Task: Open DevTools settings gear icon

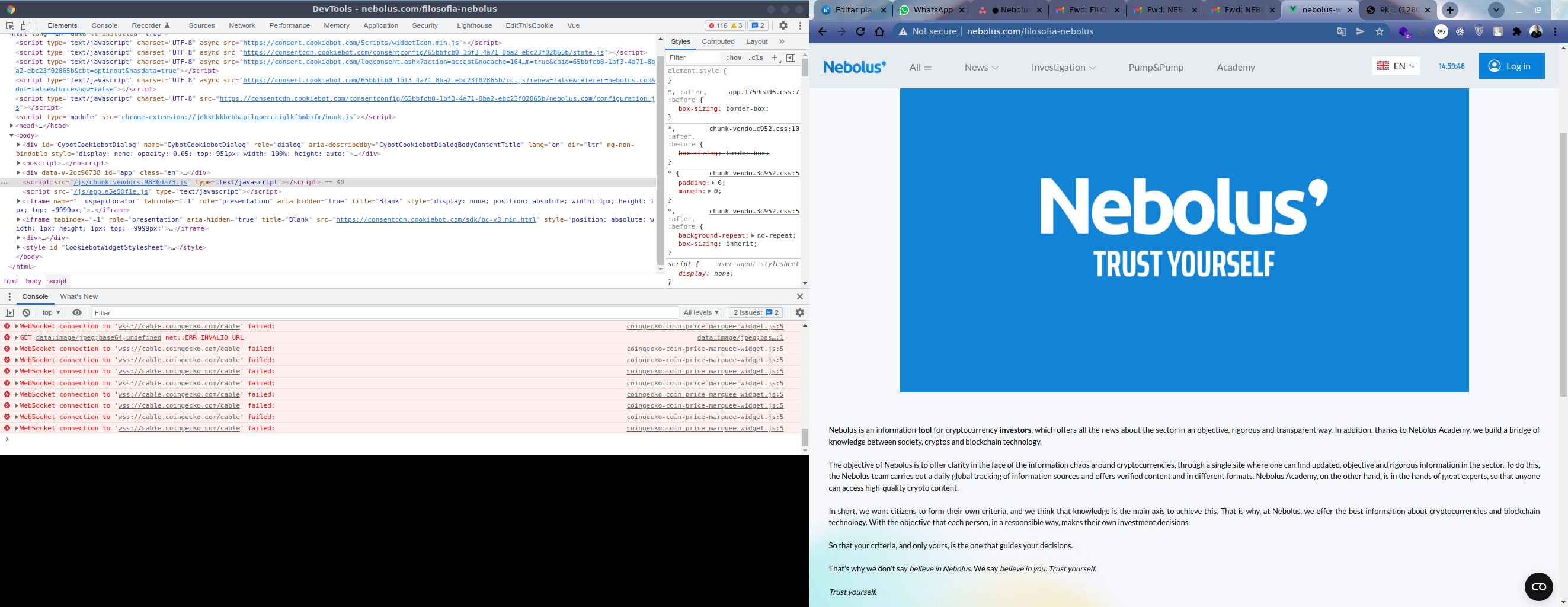Action: tap(783, 25)
